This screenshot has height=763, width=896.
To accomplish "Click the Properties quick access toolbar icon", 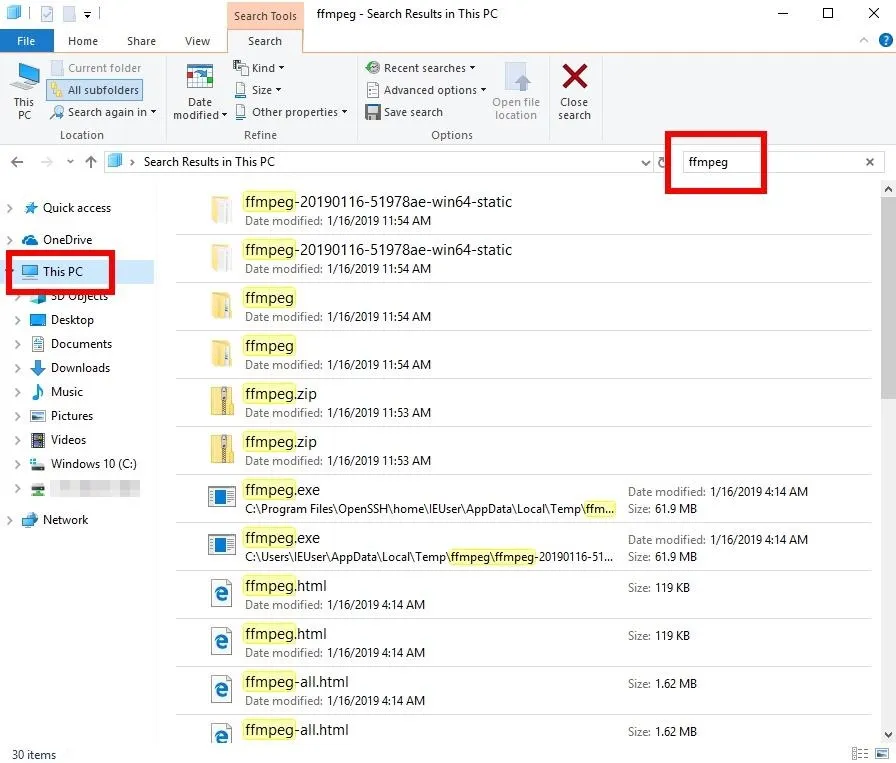I will (47, 13).
